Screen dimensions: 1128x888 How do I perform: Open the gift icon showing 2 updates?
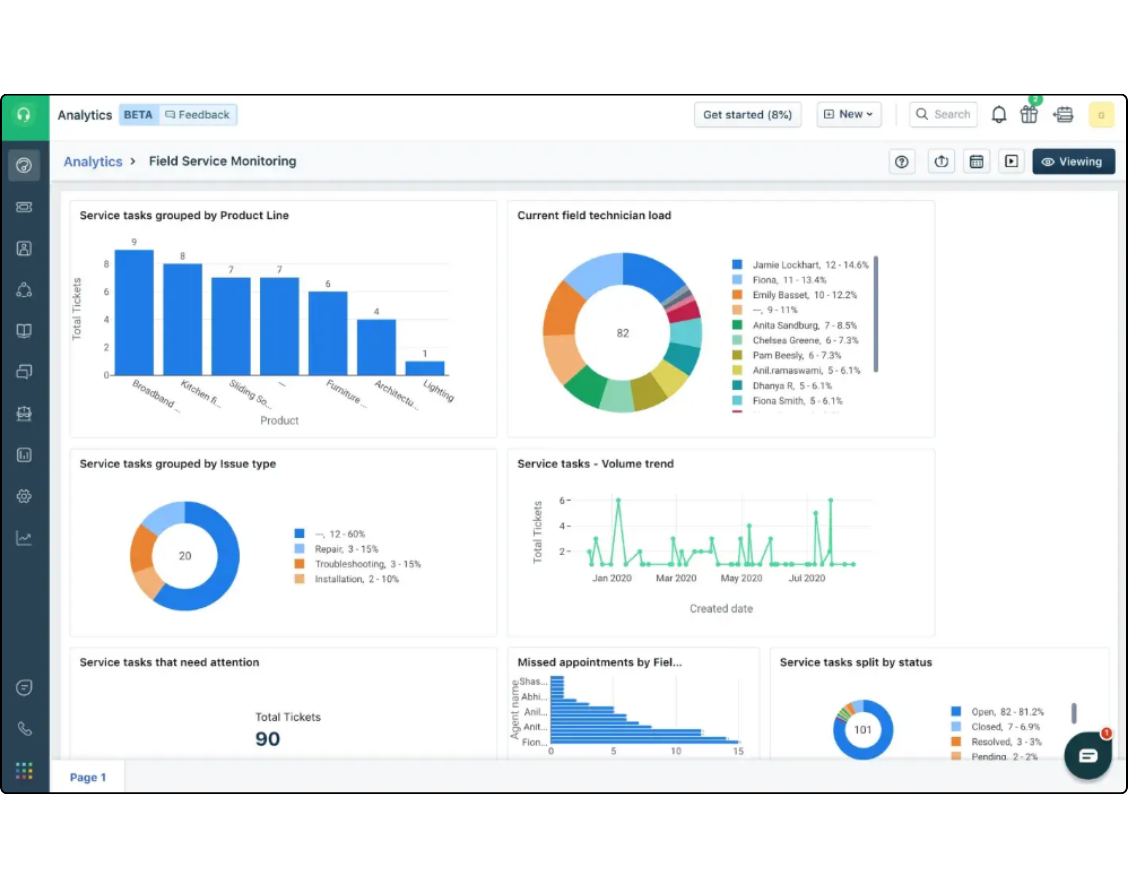[x=1029, y=114]
